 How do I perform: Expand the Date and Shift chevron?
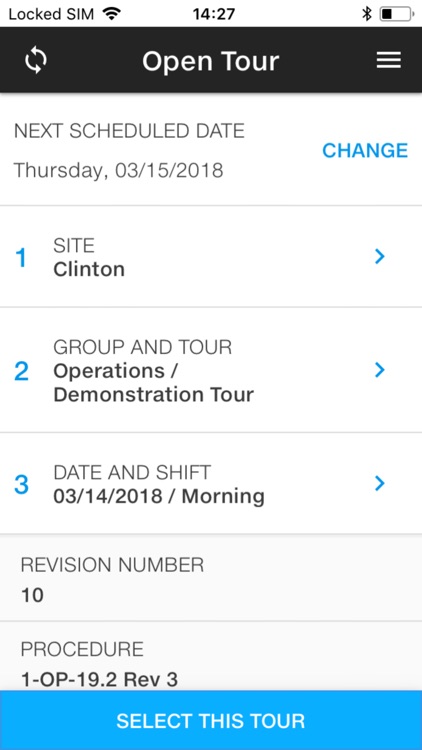click(x=379, y=483)
